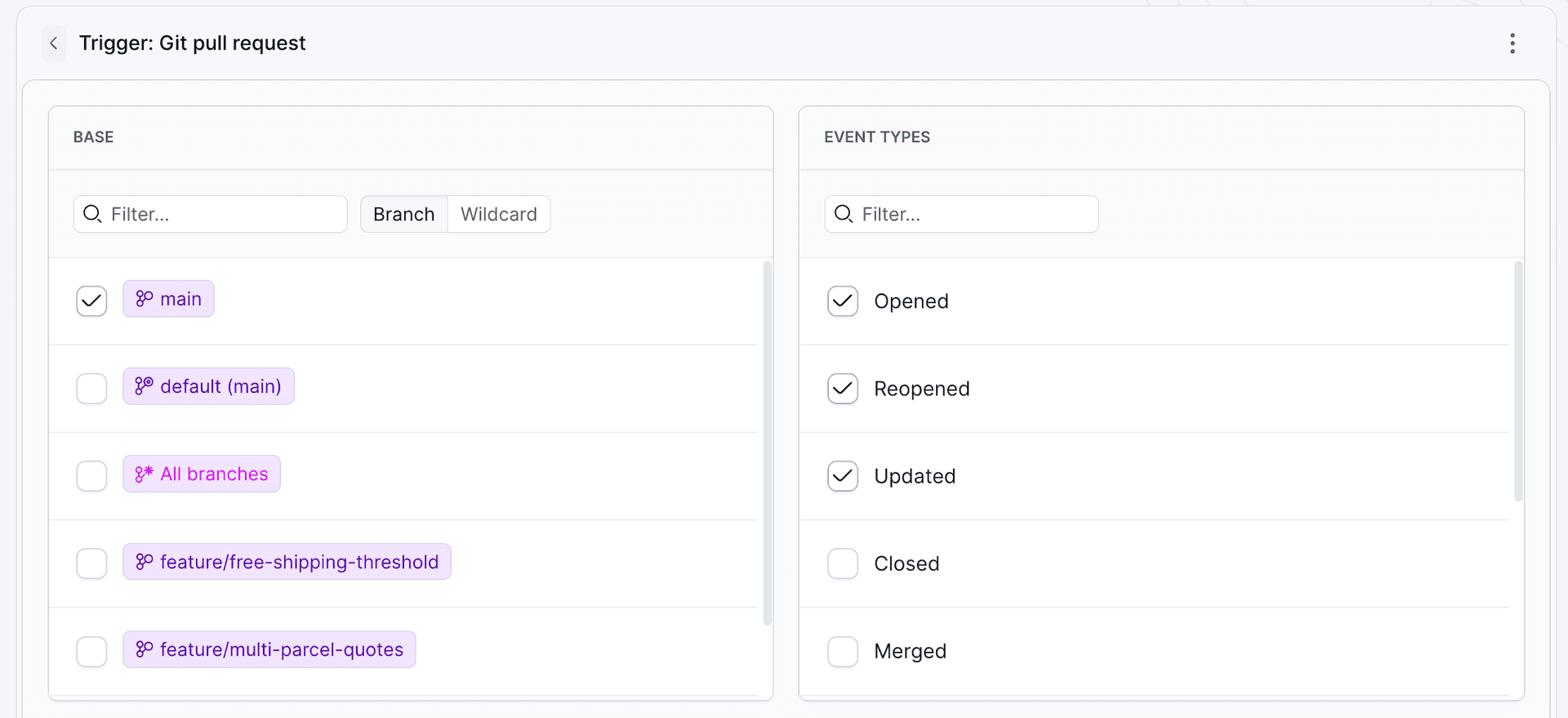Select the All branches tag
Image resolution: width=1568 pixels, height=718 pixels.
point(202,474)
